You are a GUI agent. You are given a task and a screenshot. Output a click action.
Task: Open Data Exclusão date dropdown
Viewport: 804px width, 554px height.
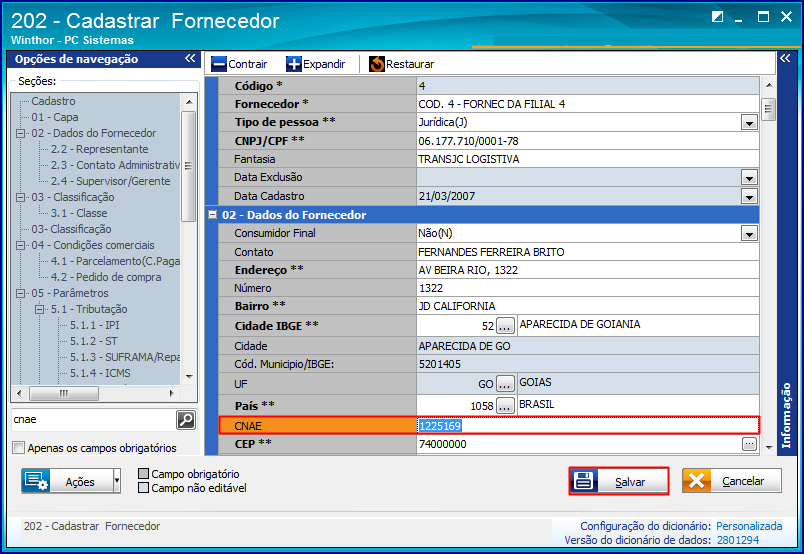[749, 177]
